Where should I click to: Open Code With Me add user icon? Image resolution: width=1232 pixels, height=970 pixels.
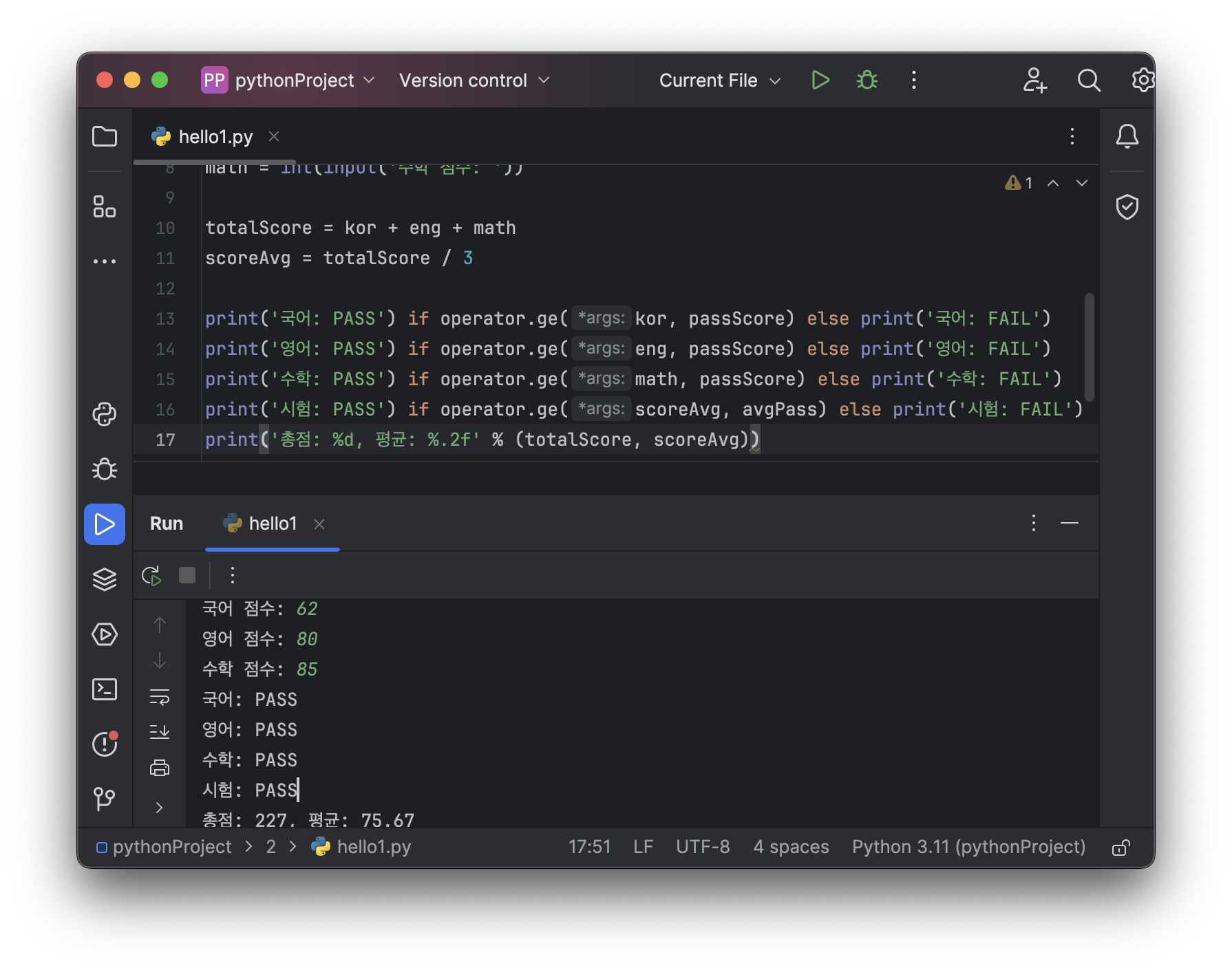(x=1034, y=80)
